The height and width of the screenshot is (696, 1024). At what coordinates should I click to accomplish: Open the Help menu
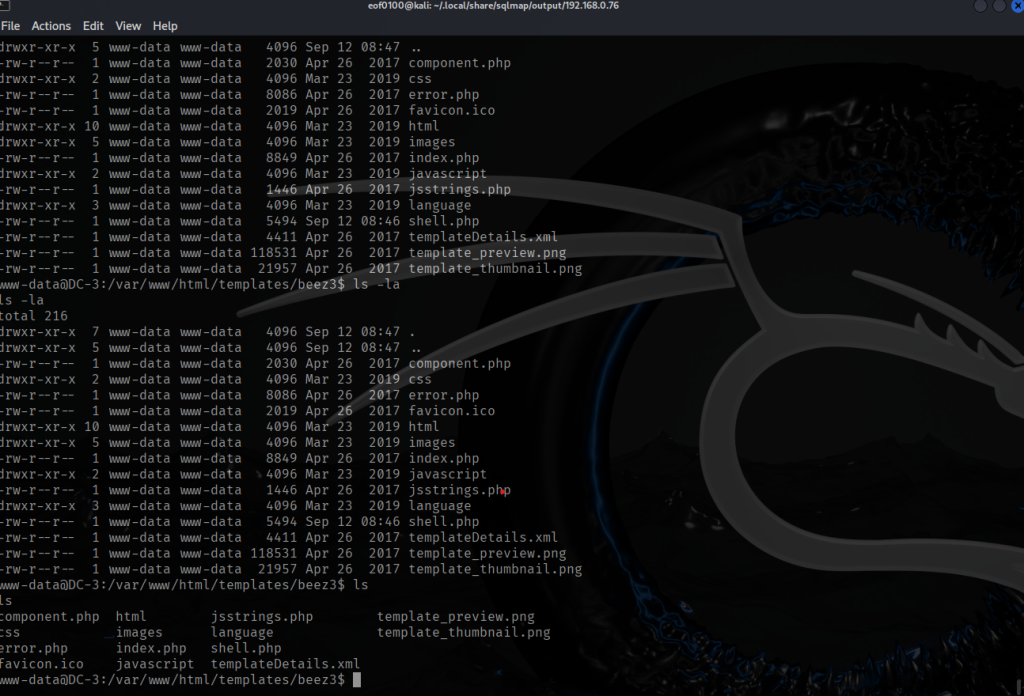coord(165,26)
